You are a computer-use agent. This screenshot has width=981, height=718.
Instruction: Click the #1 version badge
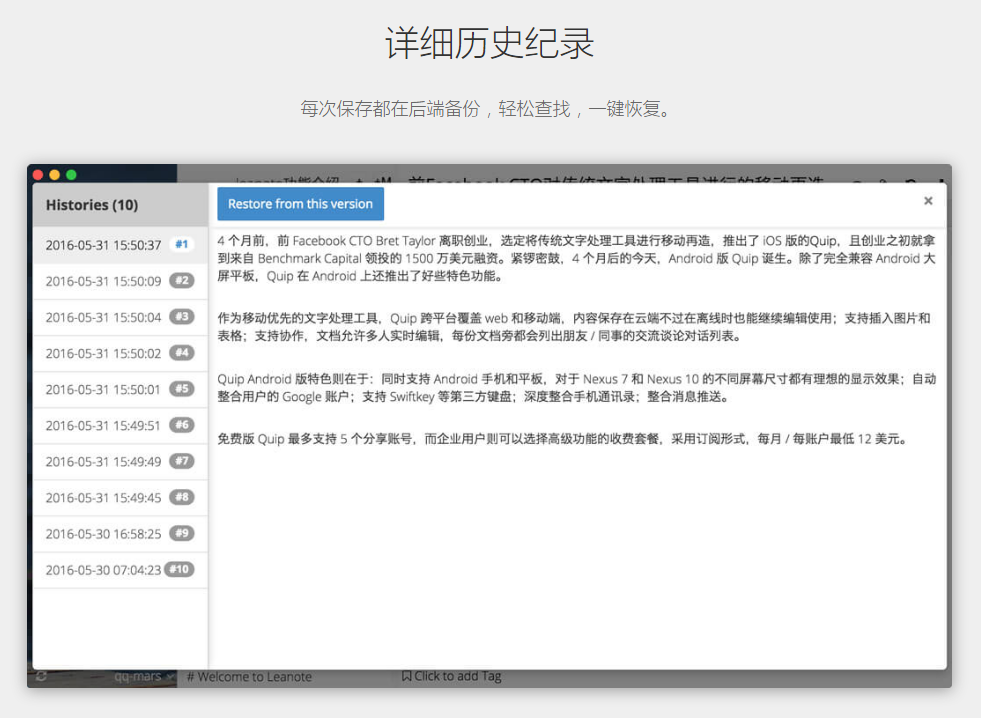pyautogui.click(x=182, y=244)
